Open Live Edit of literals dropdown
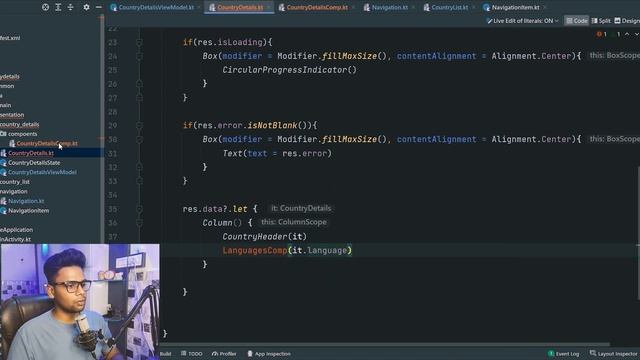640x360 pixels. 522,21
